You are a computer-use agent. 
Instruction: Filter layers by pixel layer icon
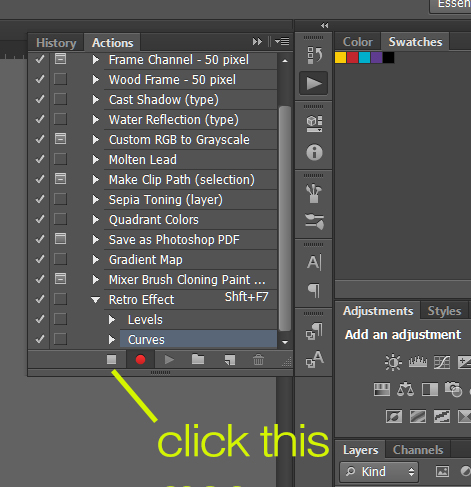[x=442, y=471]
